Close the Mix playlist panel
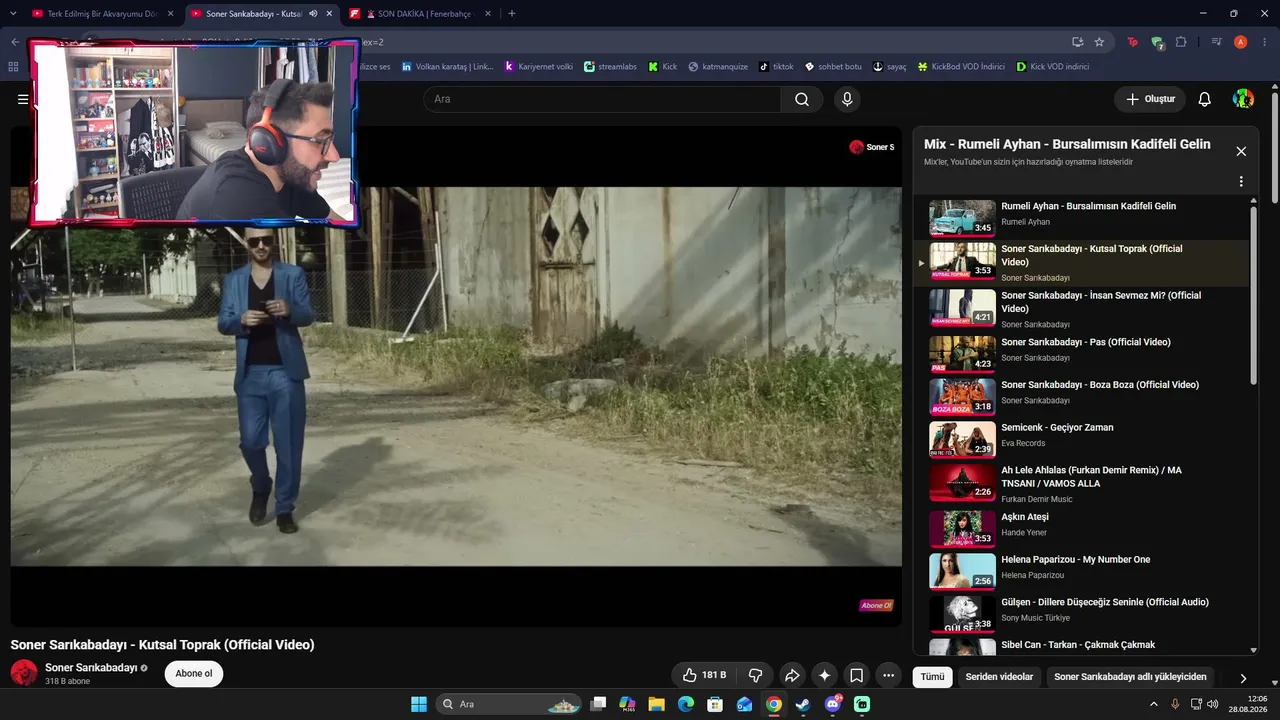 (1241, 151)
